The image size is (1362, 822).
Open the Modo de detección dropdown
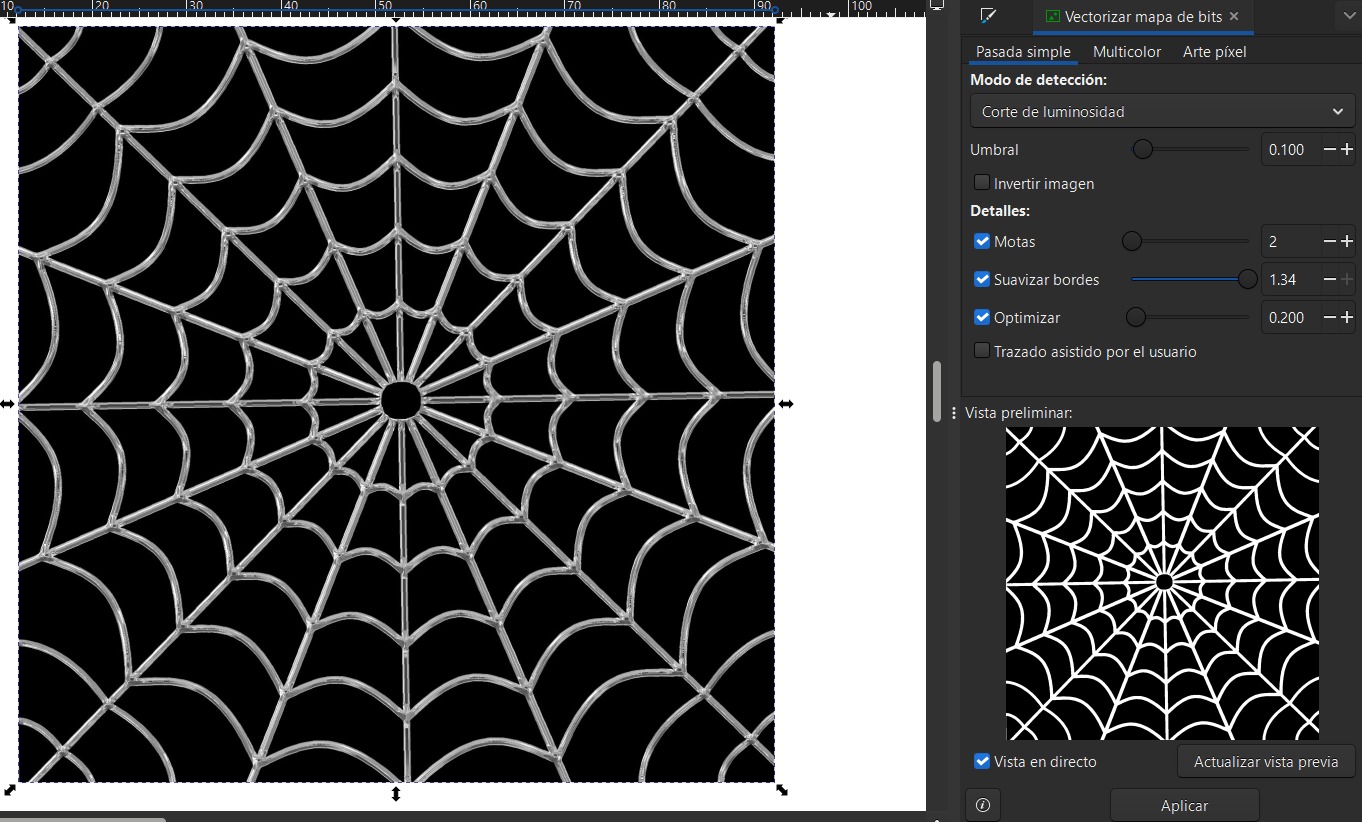[x=1161, y=111]
